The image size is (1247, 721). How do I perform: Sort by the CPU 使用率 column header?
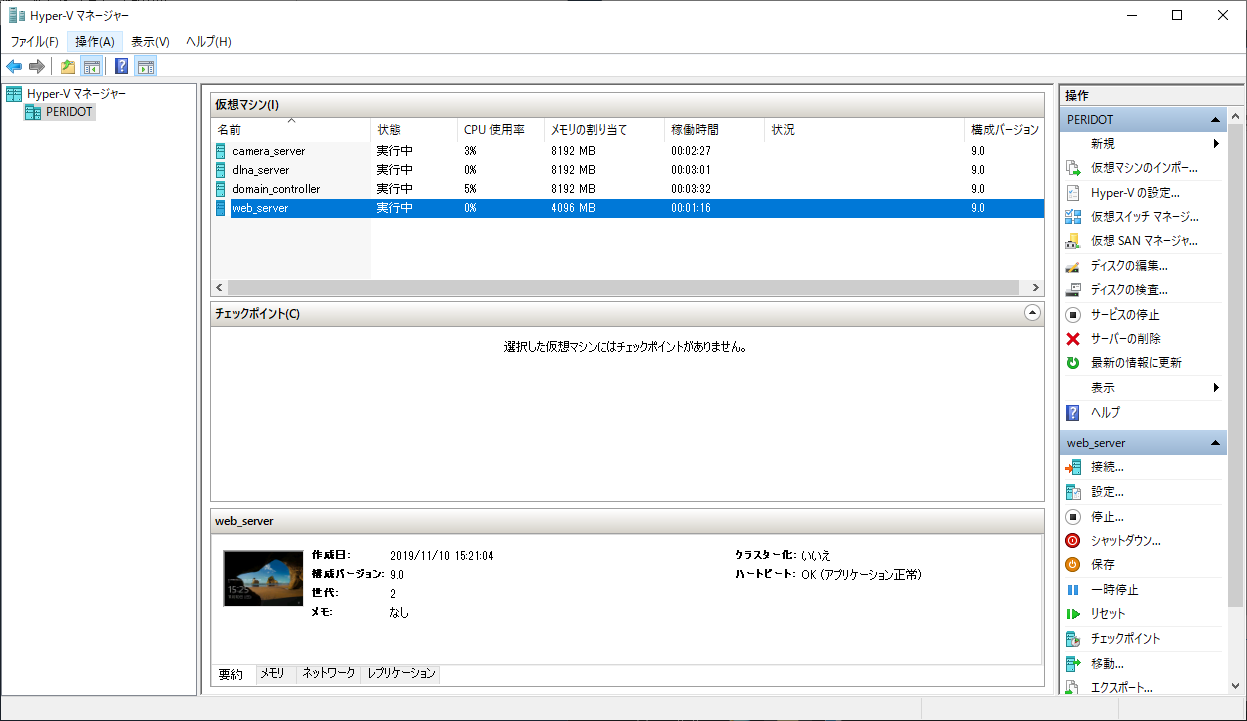click(501, 130)
